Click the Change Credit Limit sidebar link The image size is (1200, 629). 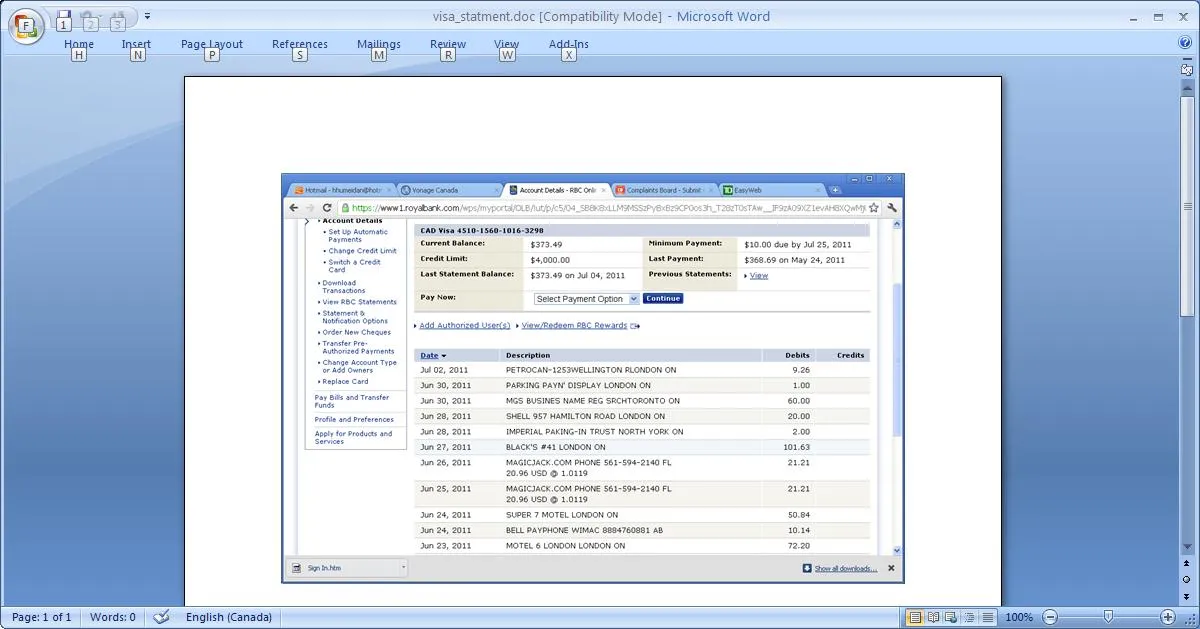(x=362, y=251)
